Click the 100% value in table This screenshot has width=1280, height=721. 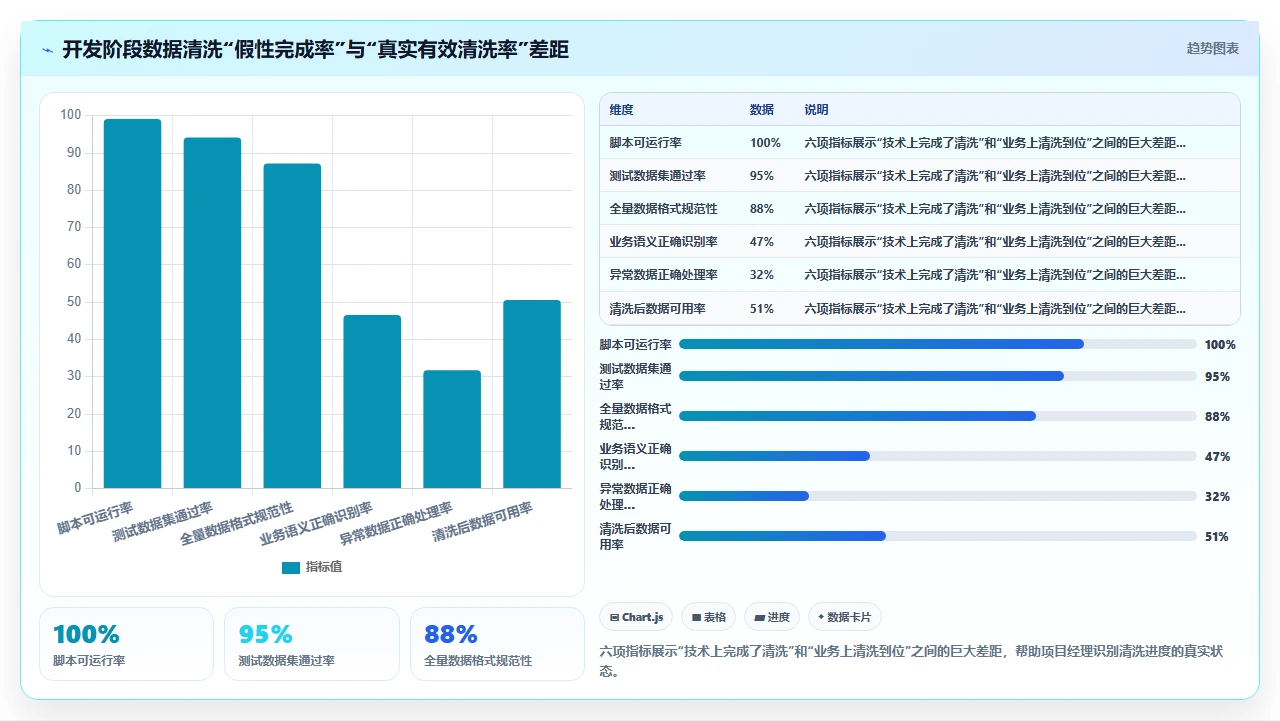(765, 143)
